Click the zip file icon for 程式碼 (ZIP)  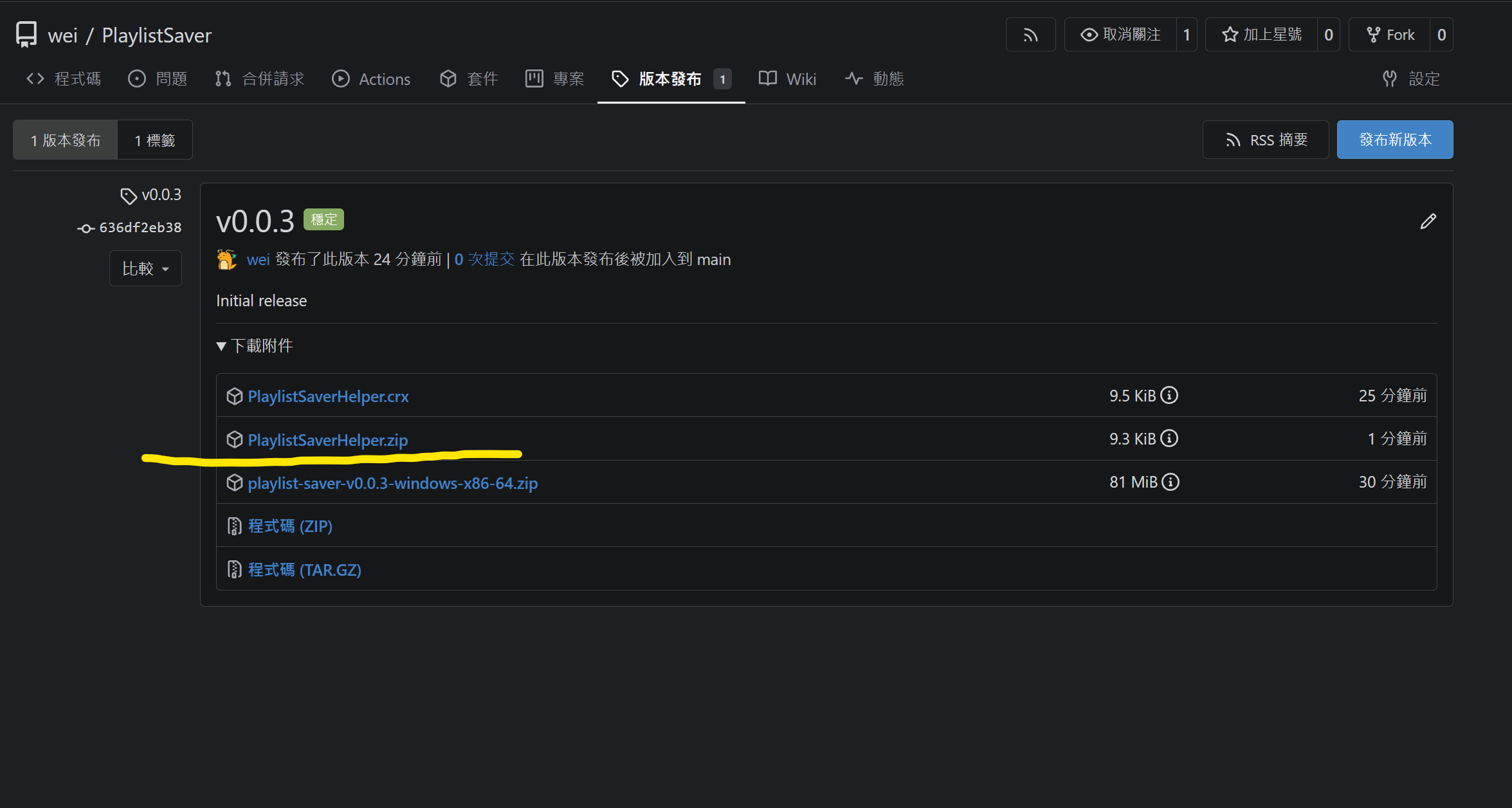coord(235,526)
